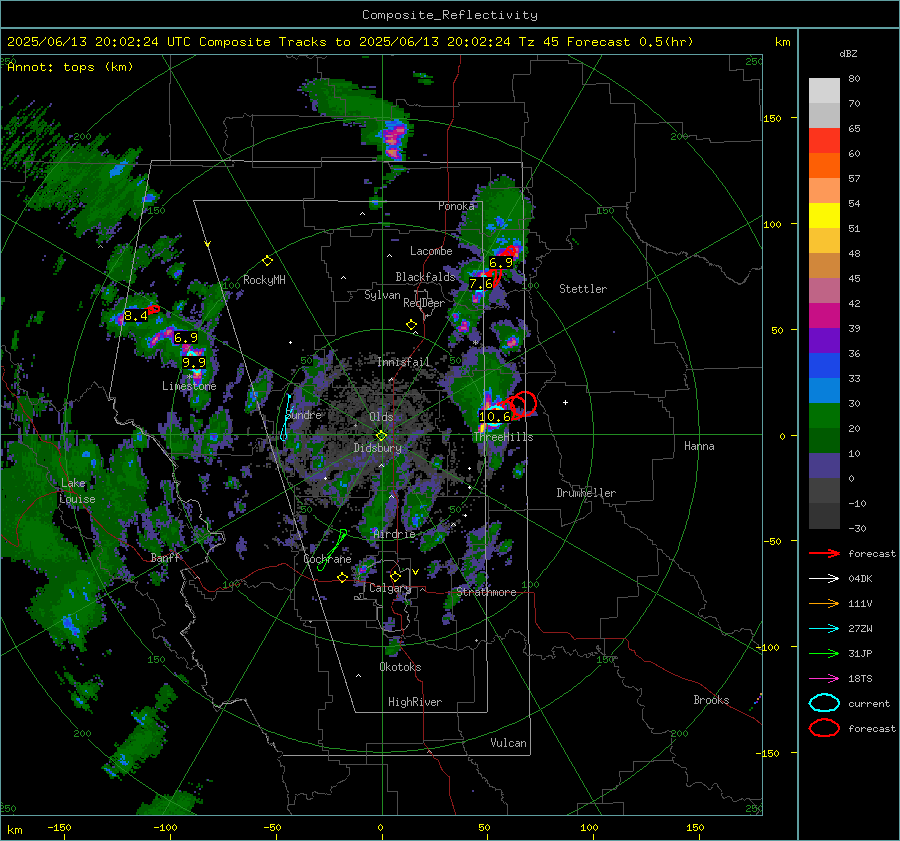This screenshot has height=841, width=900.
Task: Click the Lake Louise label
Action: point(77,491)
